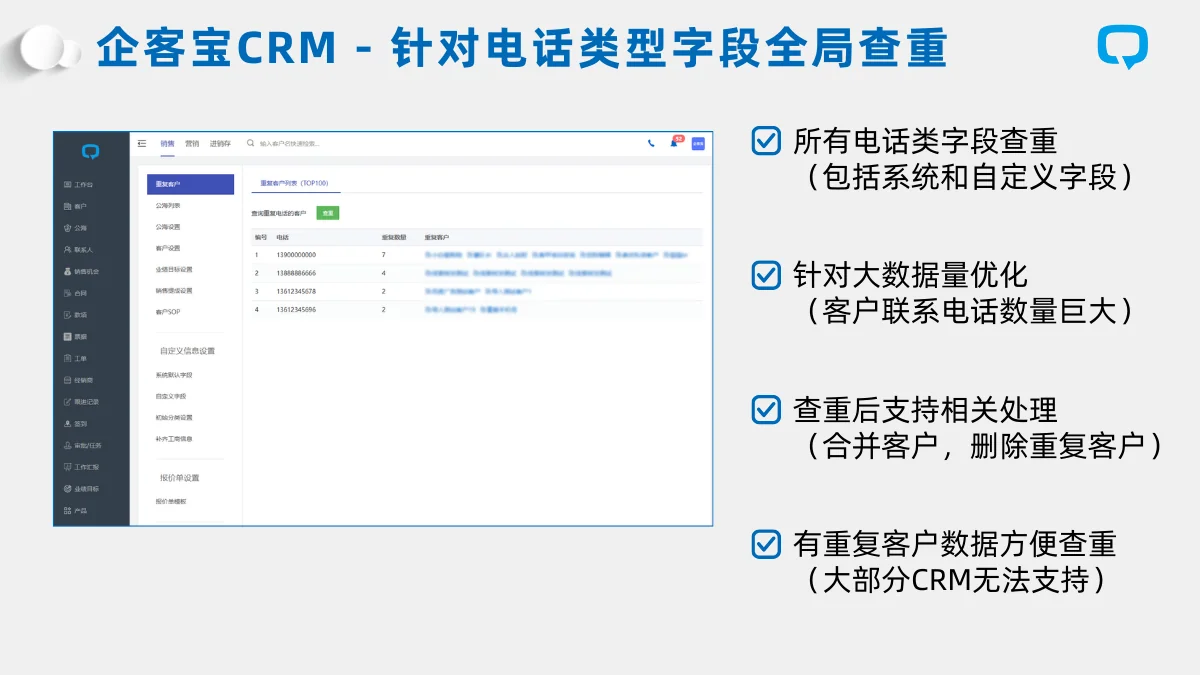Open 公海设置 in the settings menu
1200x675 pixels.
[x=168, y=227]
